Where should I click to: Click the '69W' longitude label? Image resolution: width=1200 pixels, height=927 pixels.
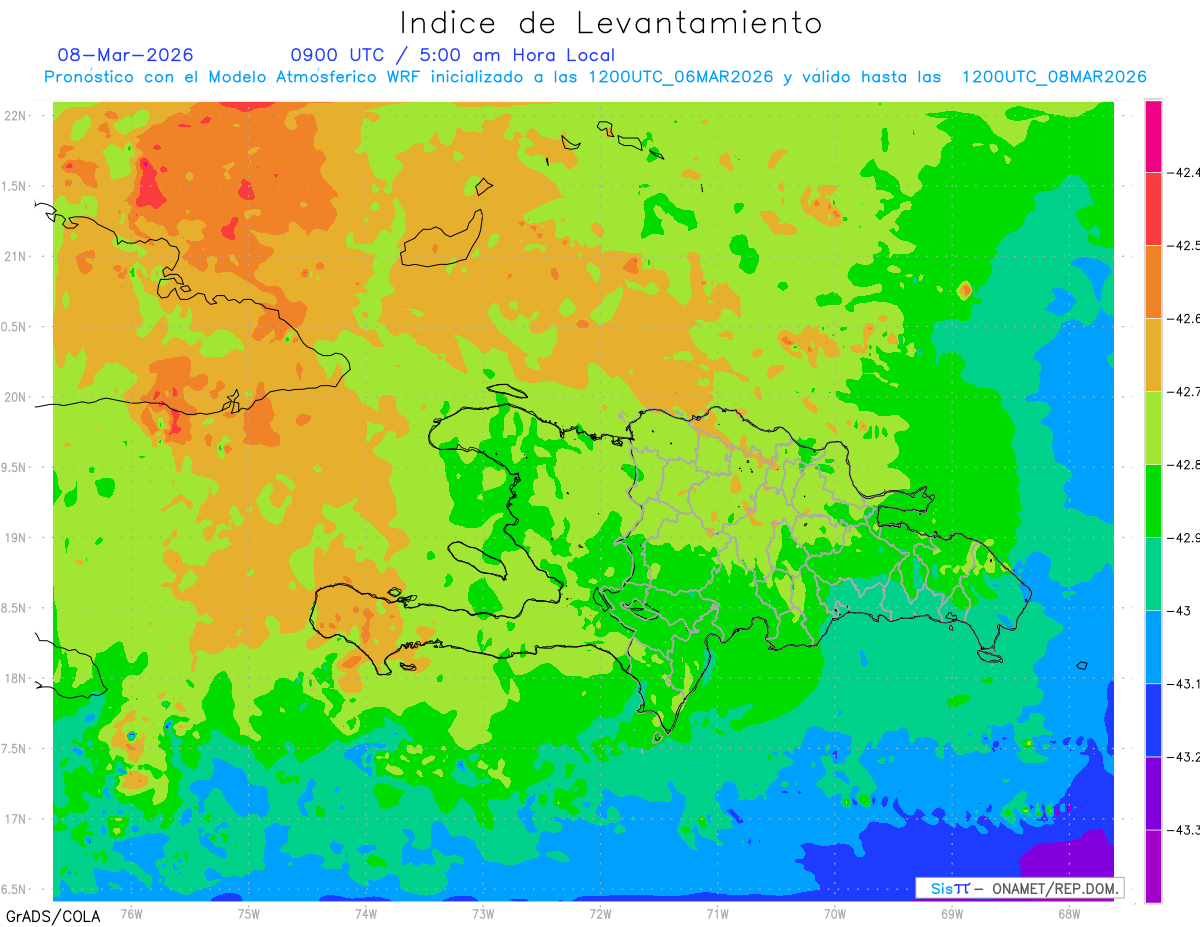coord(951,913)
